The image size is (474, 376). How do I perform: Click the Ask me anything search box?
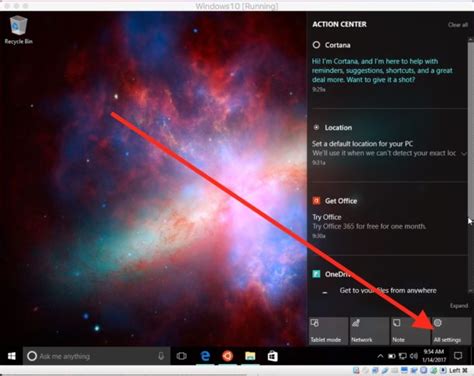coord(97,356)
